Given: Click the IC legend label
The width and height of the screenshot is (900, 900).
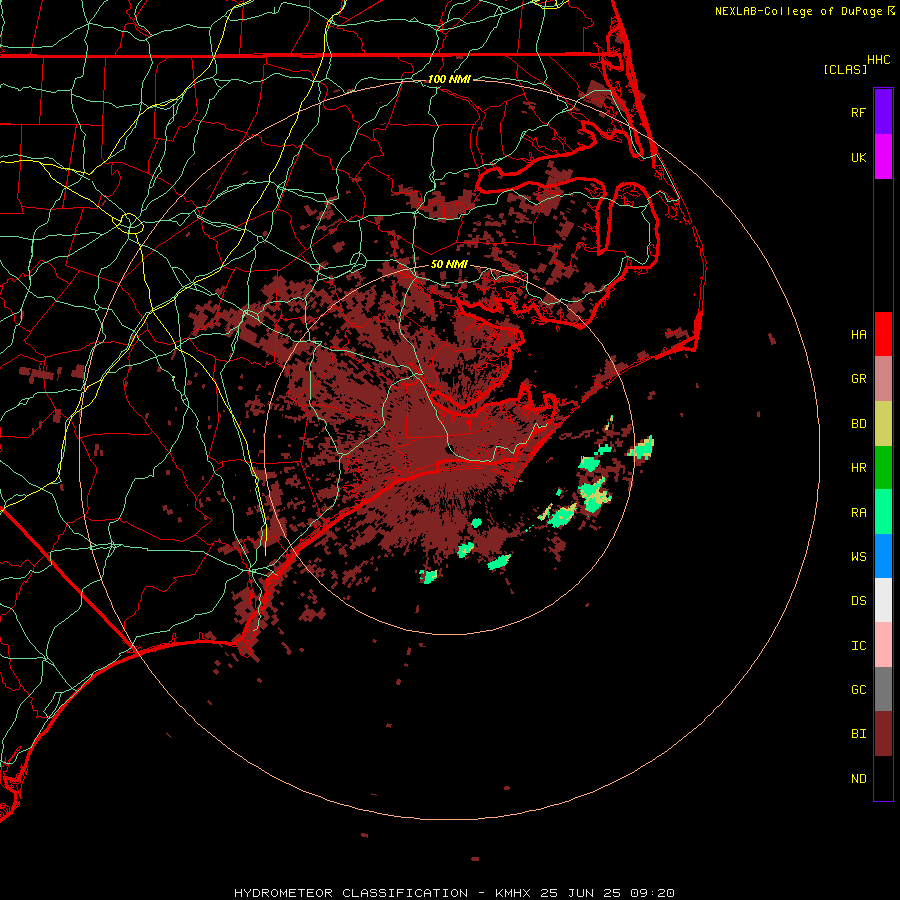Looking at the screenshot, I should 858,645.
